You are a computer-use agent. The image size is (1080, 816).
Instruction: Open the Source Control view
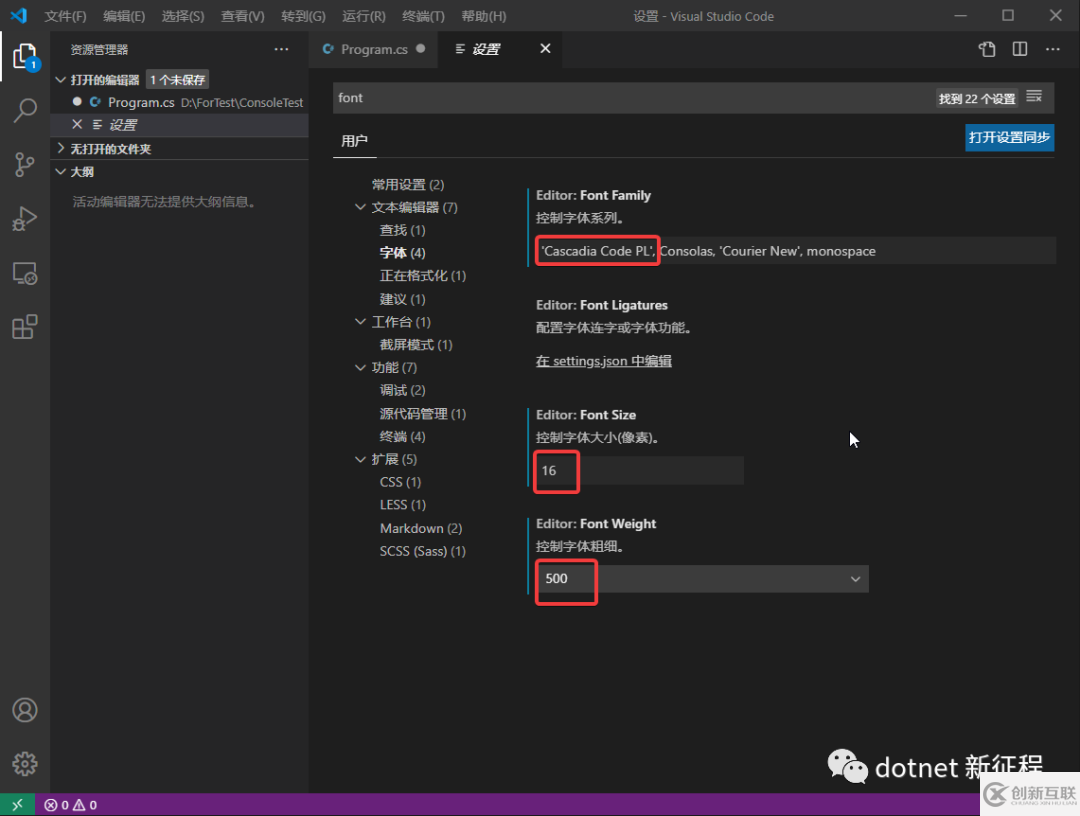[25, 164]
